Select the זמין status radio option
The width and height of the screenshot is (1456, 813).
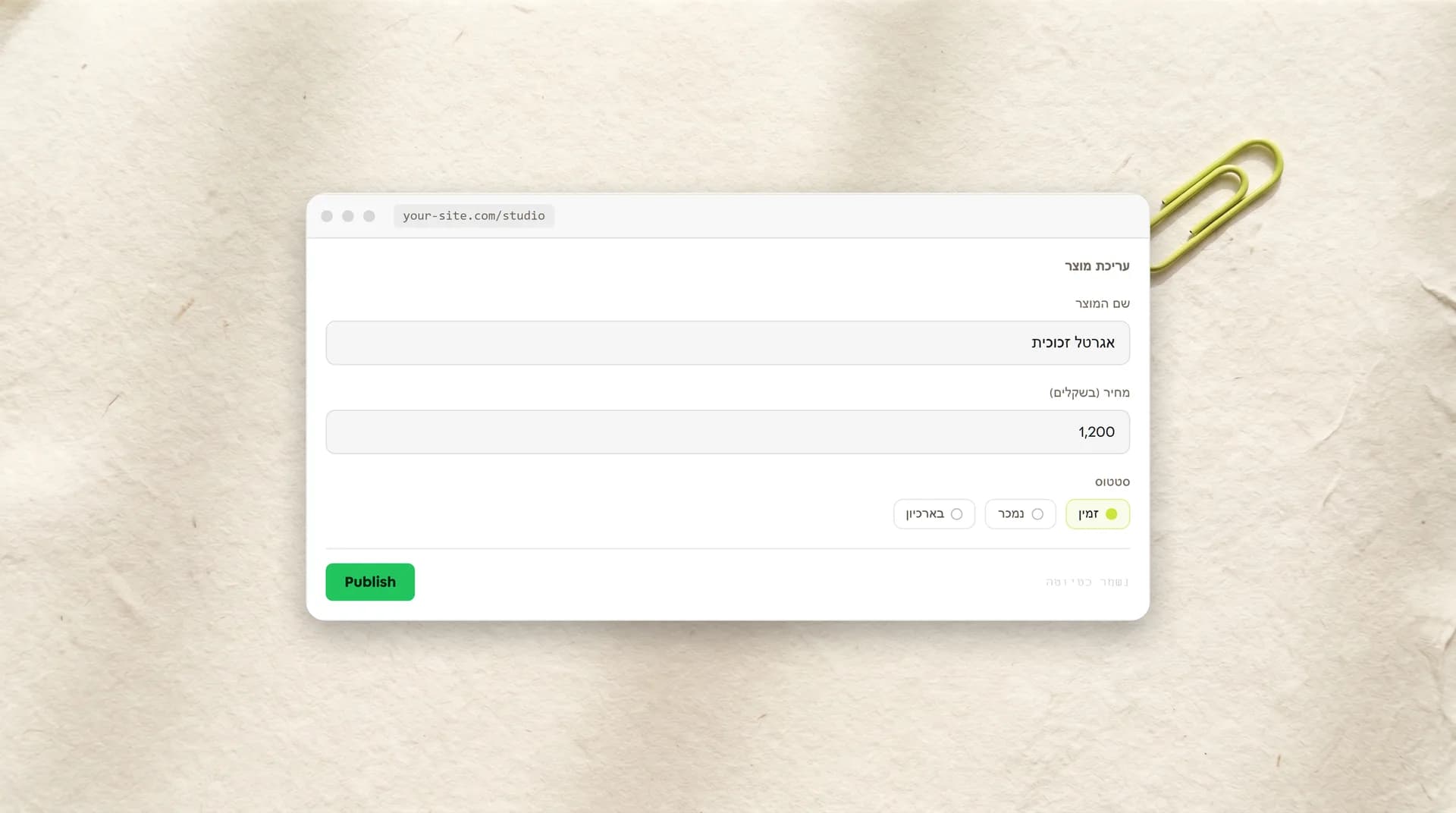coord(1097,514)
